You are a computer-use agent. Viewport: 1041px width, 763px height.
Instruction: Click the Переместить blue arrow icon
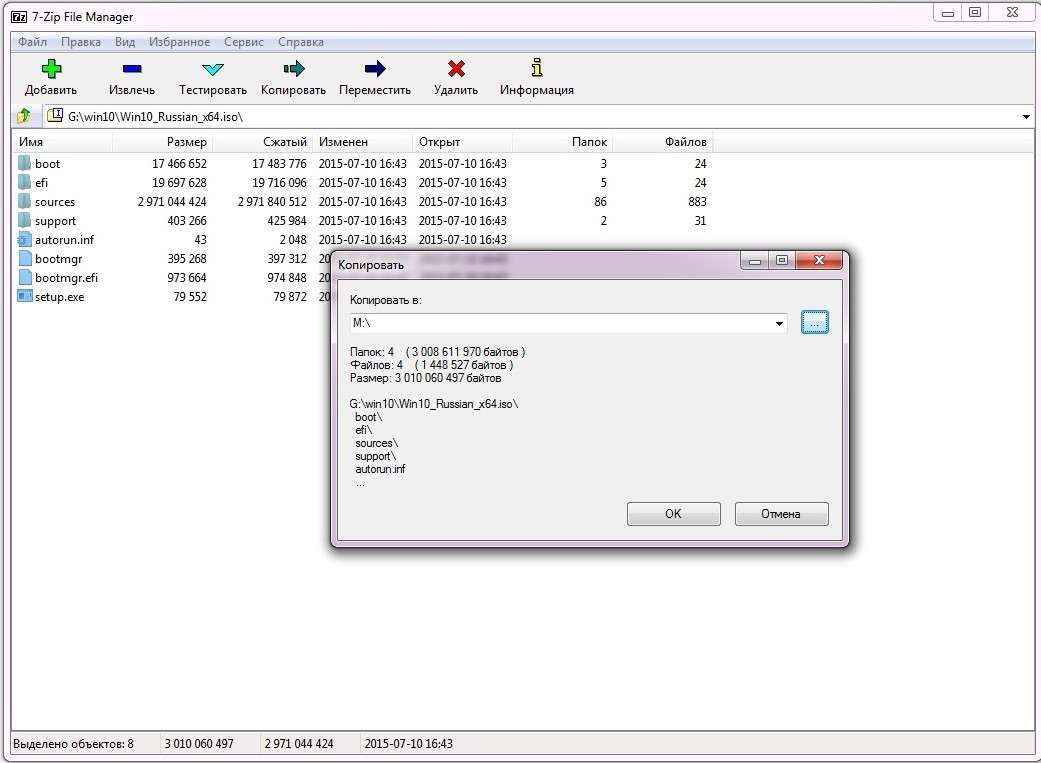pos(375,68)
